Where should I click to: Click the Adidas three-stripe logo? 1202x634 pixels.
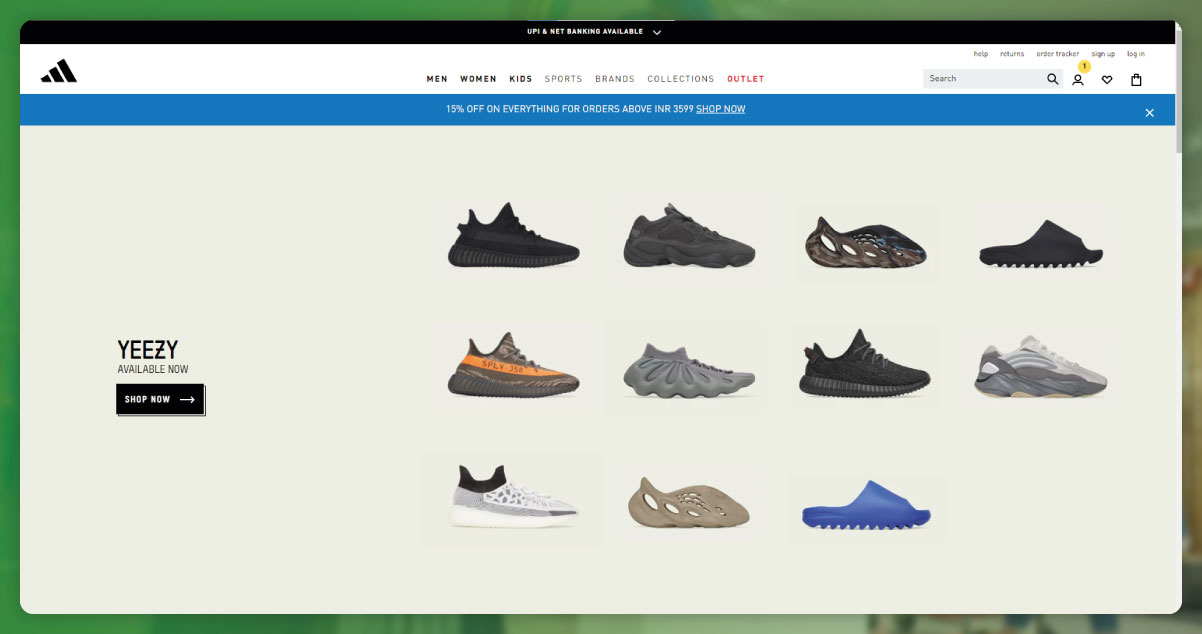click(59, 71)
